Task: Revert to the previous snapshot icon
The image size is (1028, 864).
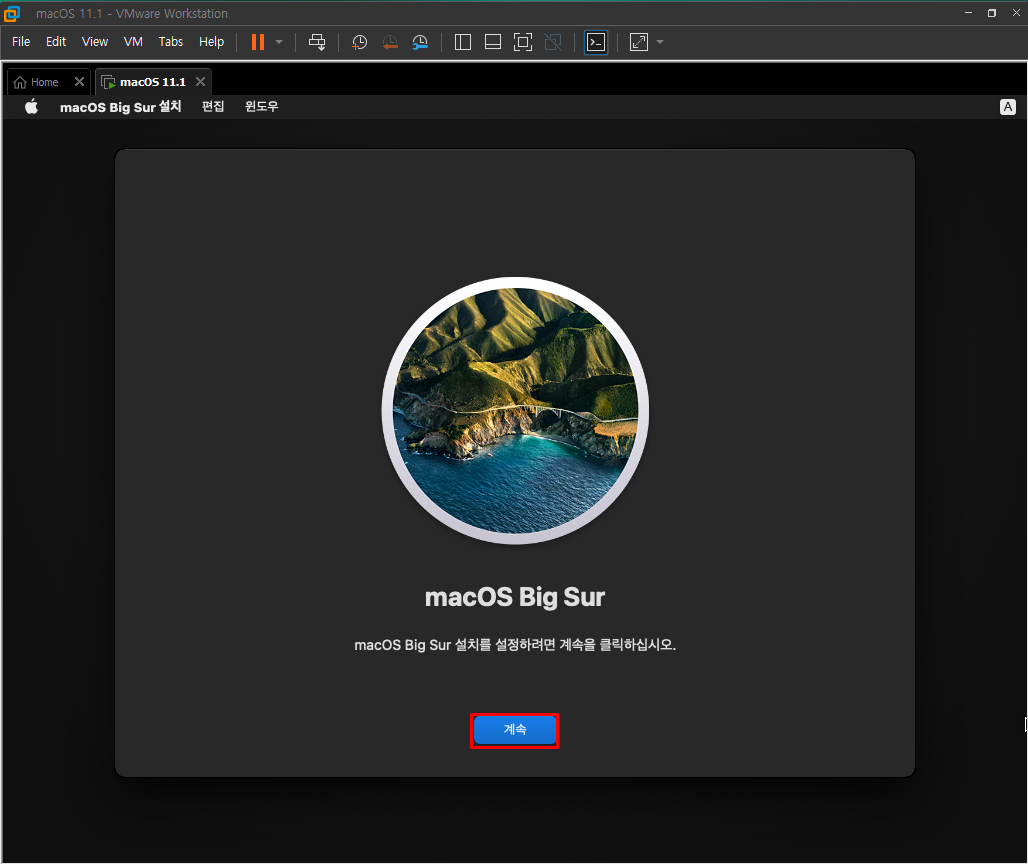Action: 390,43
